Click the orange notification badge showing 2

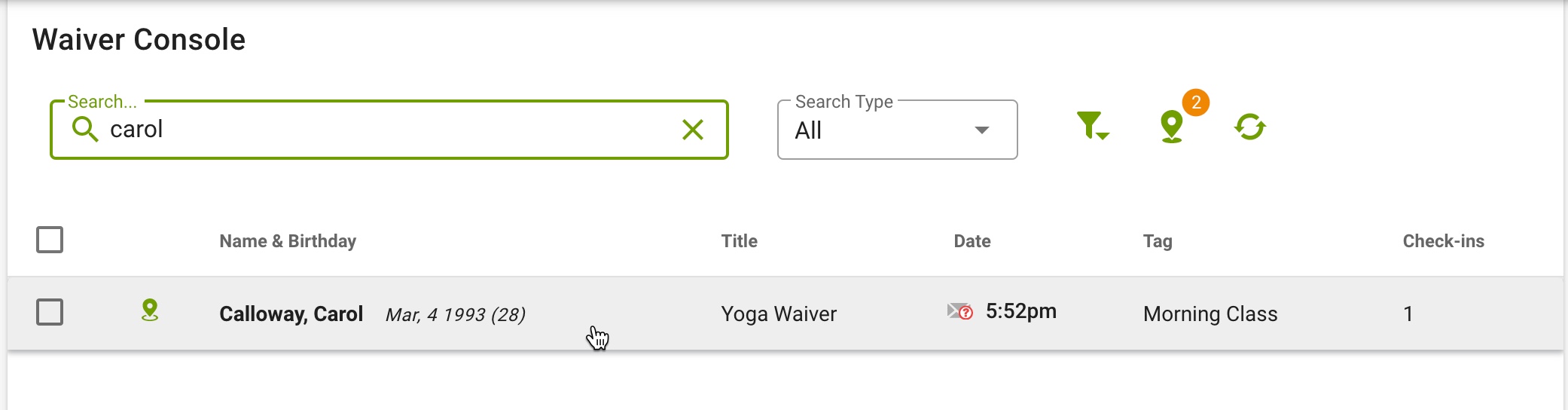coord(1196,102)
